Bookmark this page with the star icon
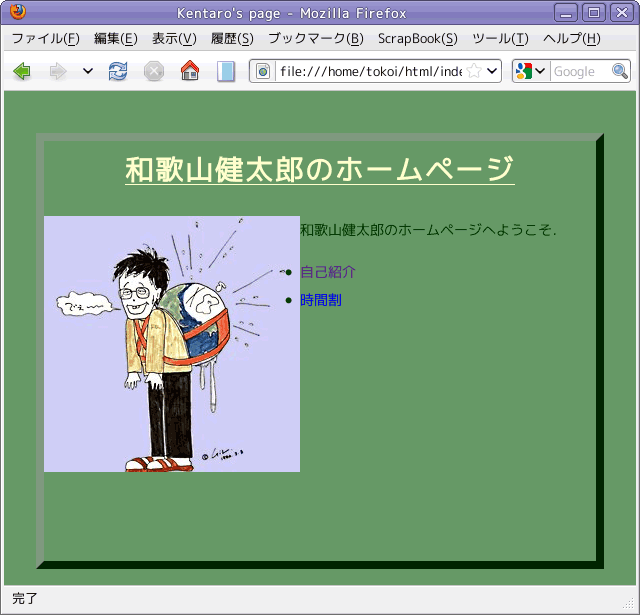The width and height of the screenshot is (640, 615). (x=474, y=71)
